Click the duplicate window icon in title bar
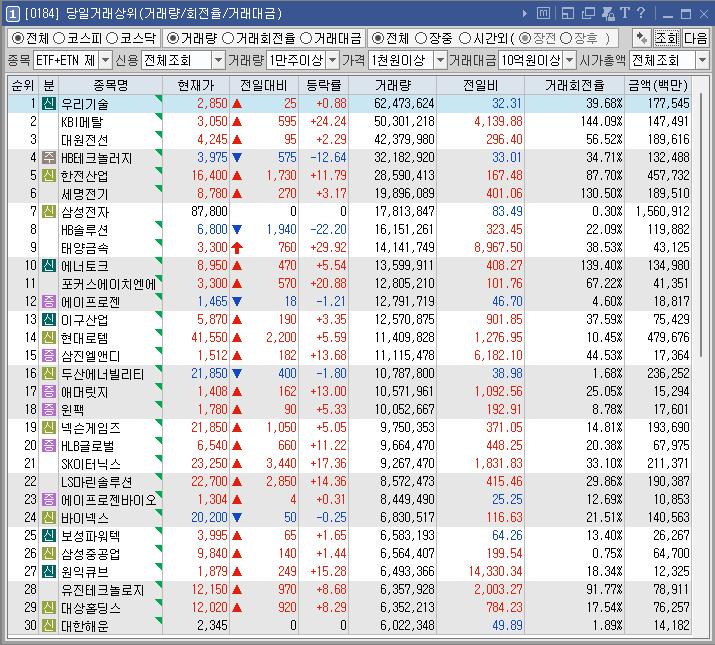The image size is (715, 645). click(x=588, y=14)
